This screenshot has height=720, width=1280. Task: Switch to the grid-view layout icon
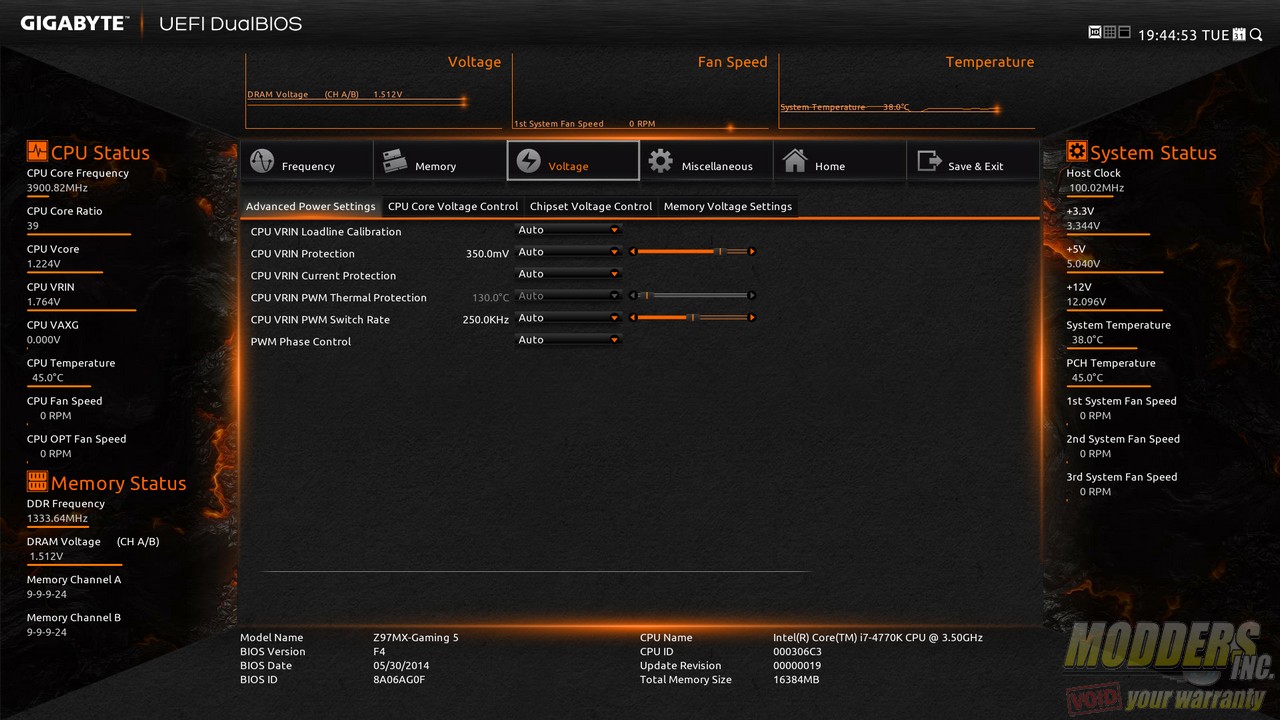pyautogui.click(x=1109, y=33)
